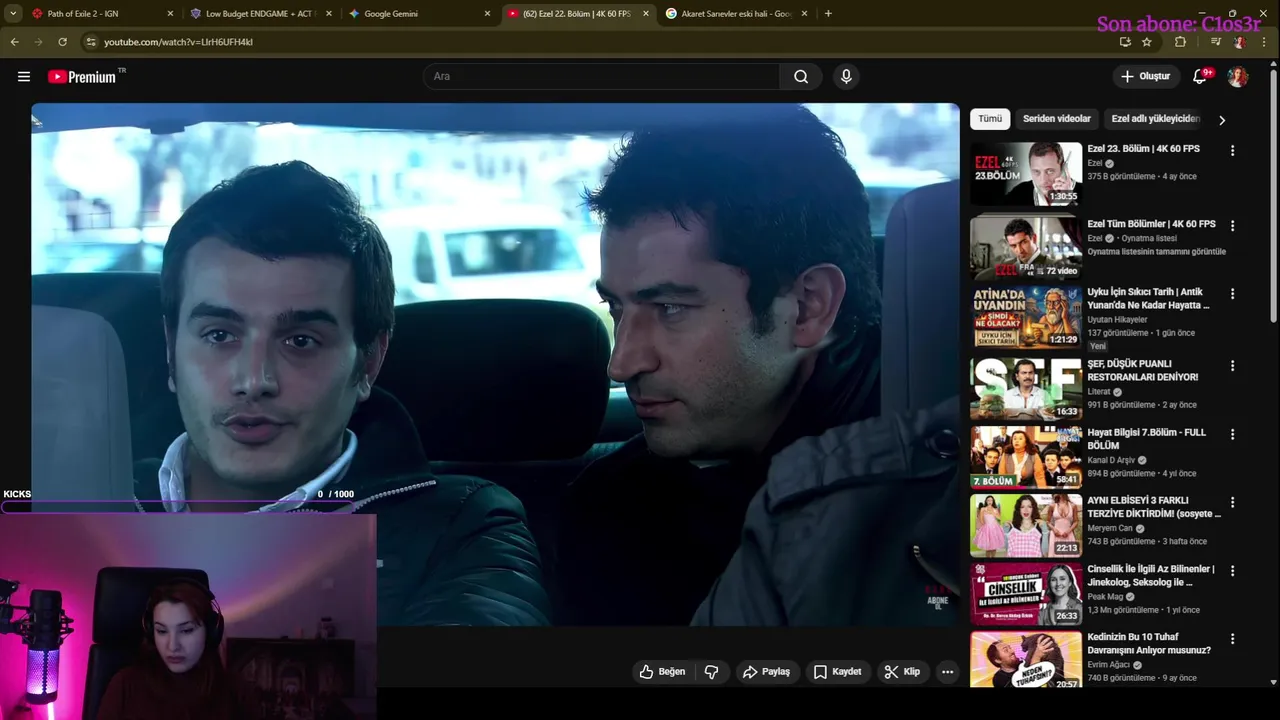The image size is (1280, 720).
Task: Bookmark this page with the star
Action: pos(1147,42)
